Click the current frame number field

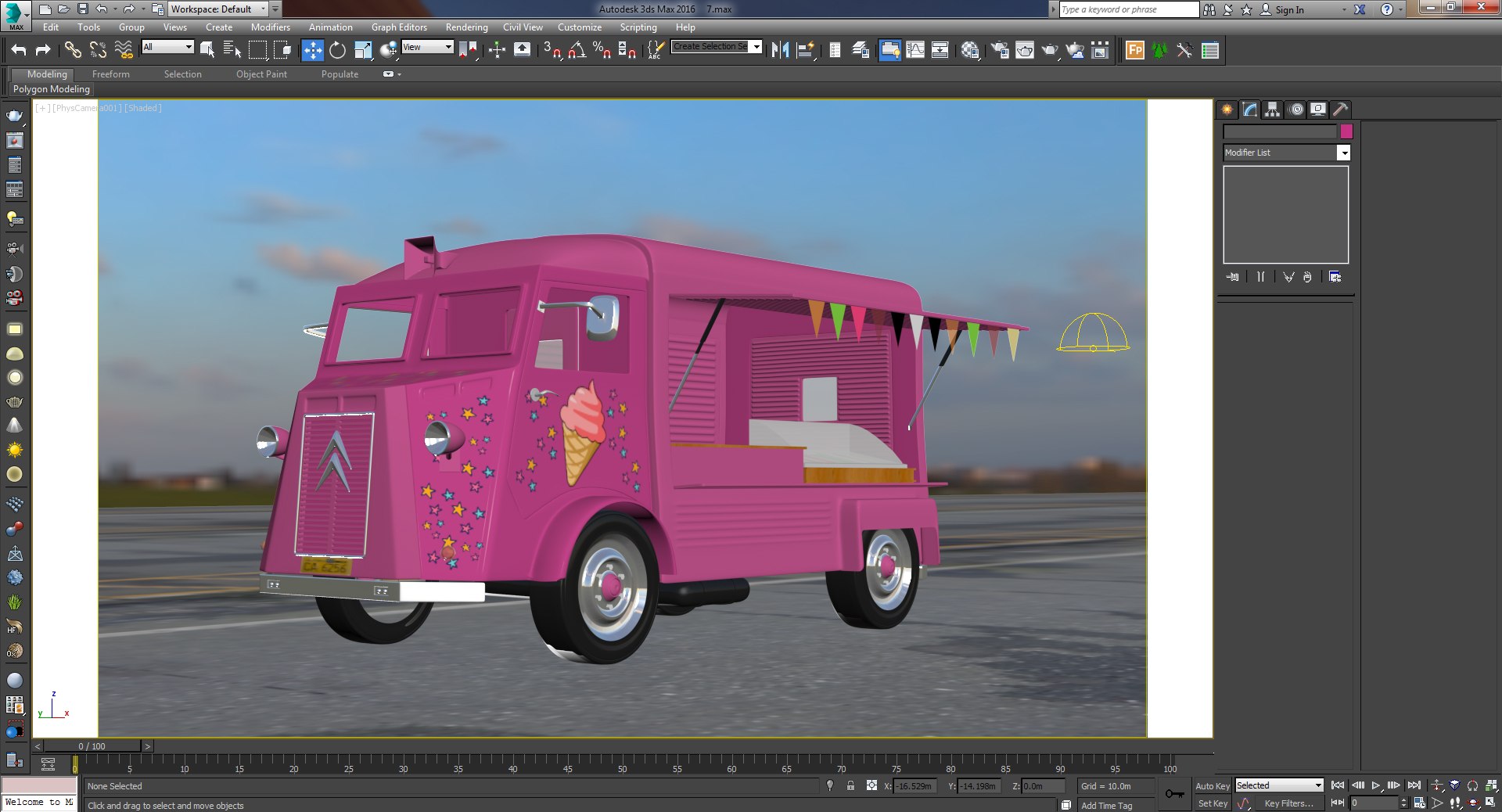(1374, 803)
